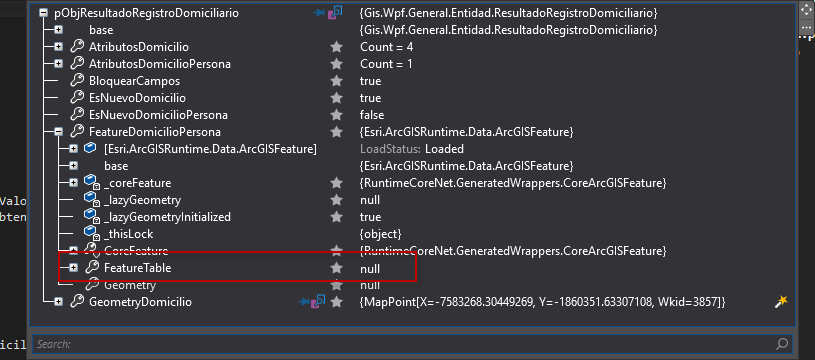Click the pin icon on GeometryDomicilio row
This screenshot has width=815, height=360.
point(304,301)
